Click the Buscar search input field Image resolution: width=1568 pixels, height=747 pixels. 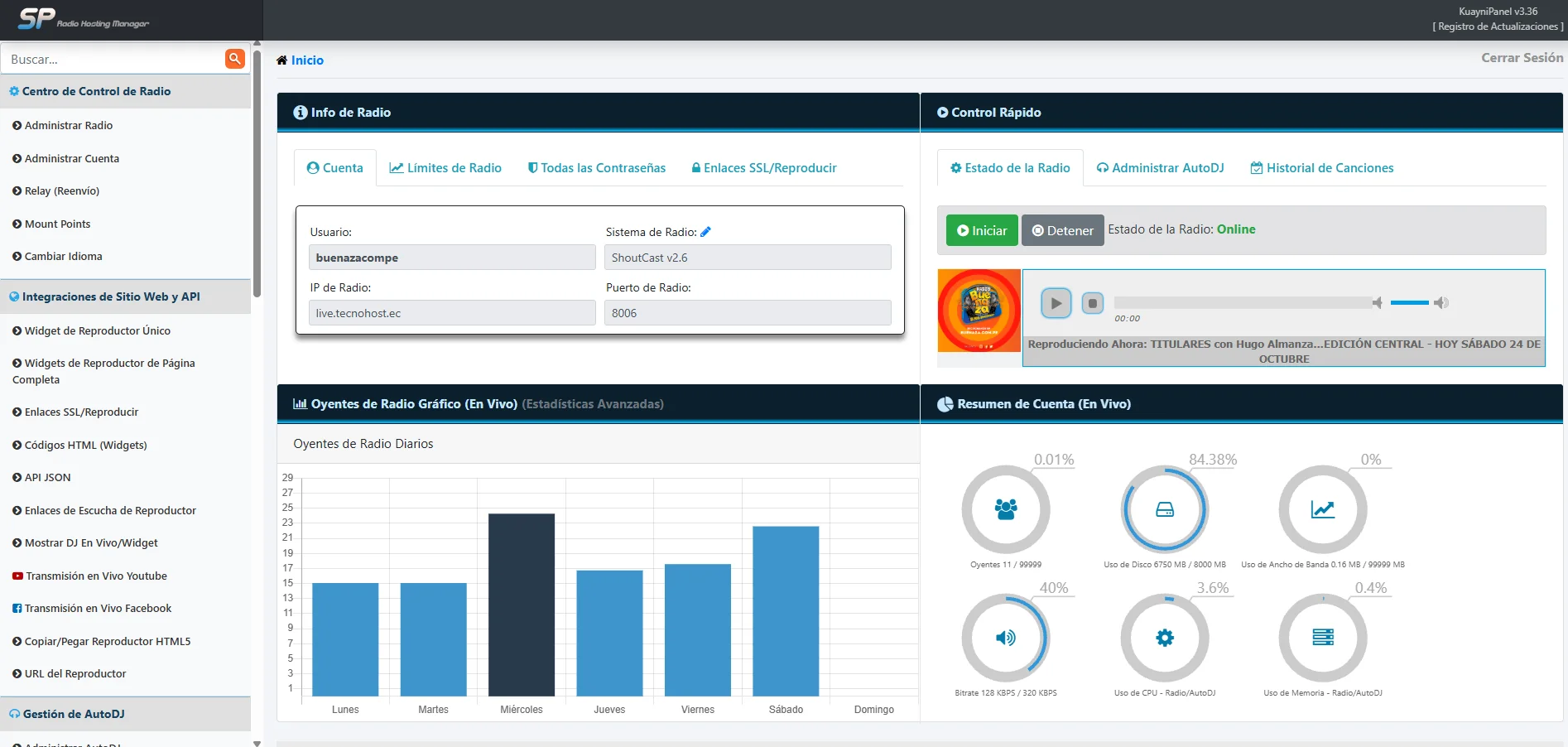pyautogui.click(x=113, y=60)
